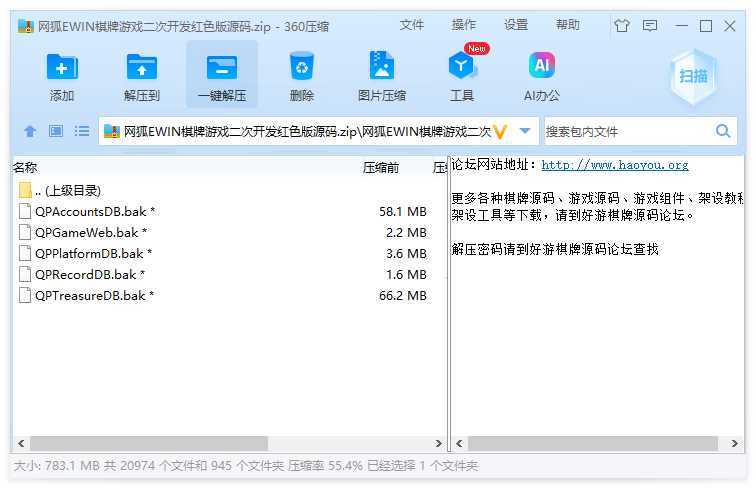
Task: Toggle the icon view mode button
Action: click(56, 131)
